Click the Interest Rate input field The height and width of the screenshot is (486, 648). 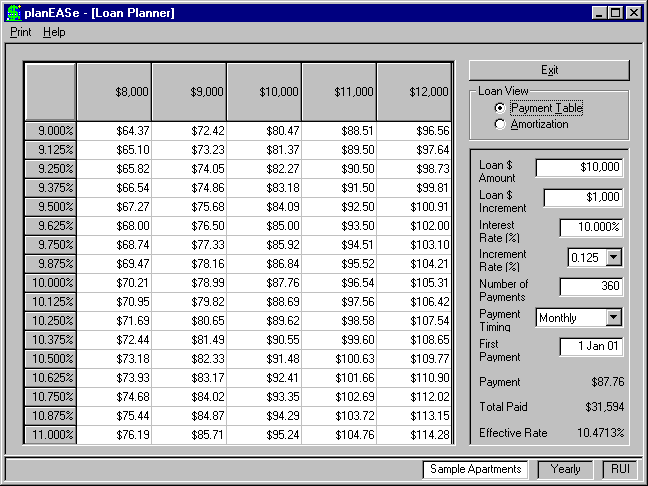[591, 228]
